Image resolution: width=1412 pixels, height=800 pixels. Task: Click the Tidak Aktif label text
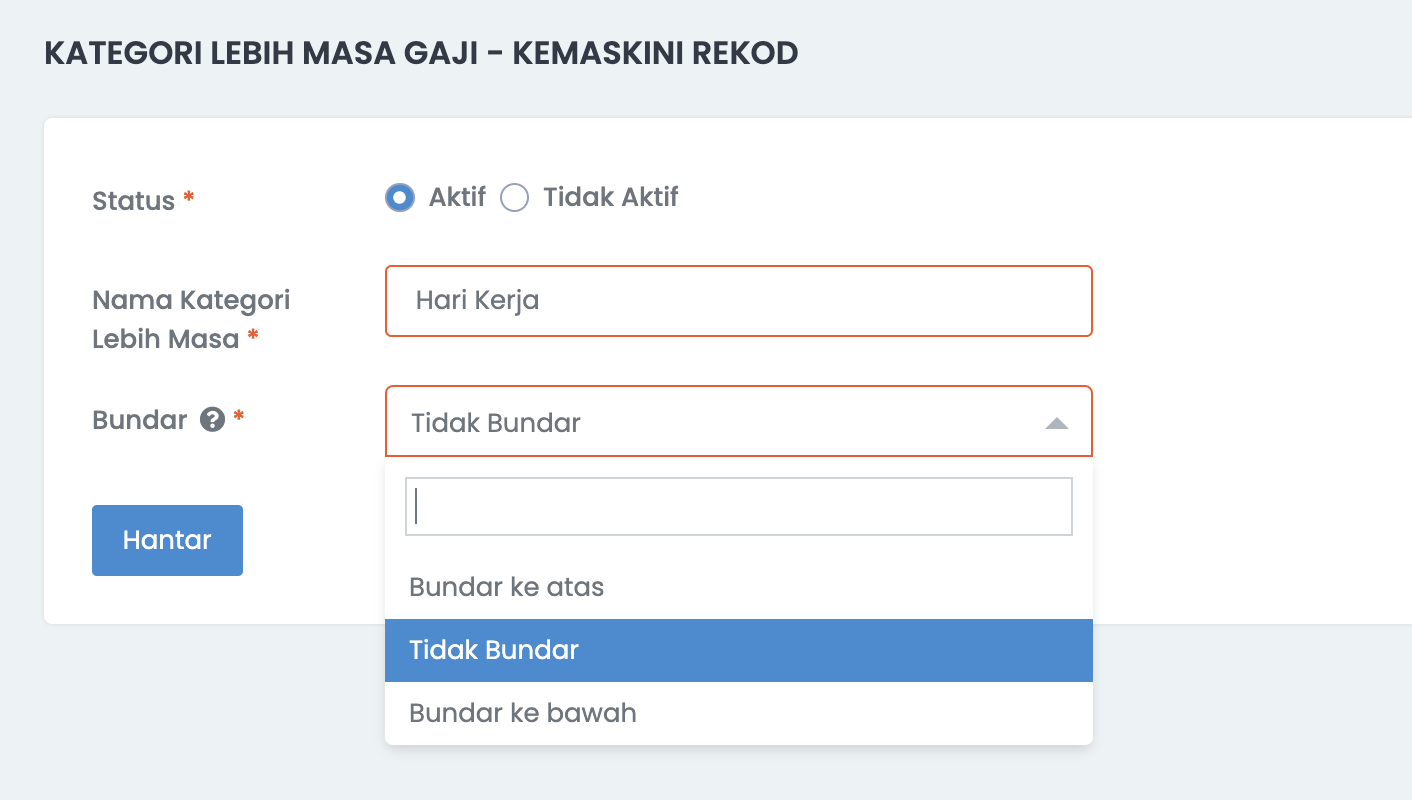click(611, 197)
